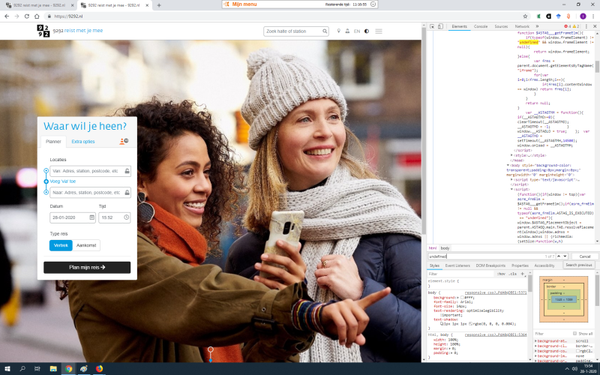The height and width of the screenshot is (375, 600).
Task: Open the Accessibility pane tab
Action: point(544,266)
